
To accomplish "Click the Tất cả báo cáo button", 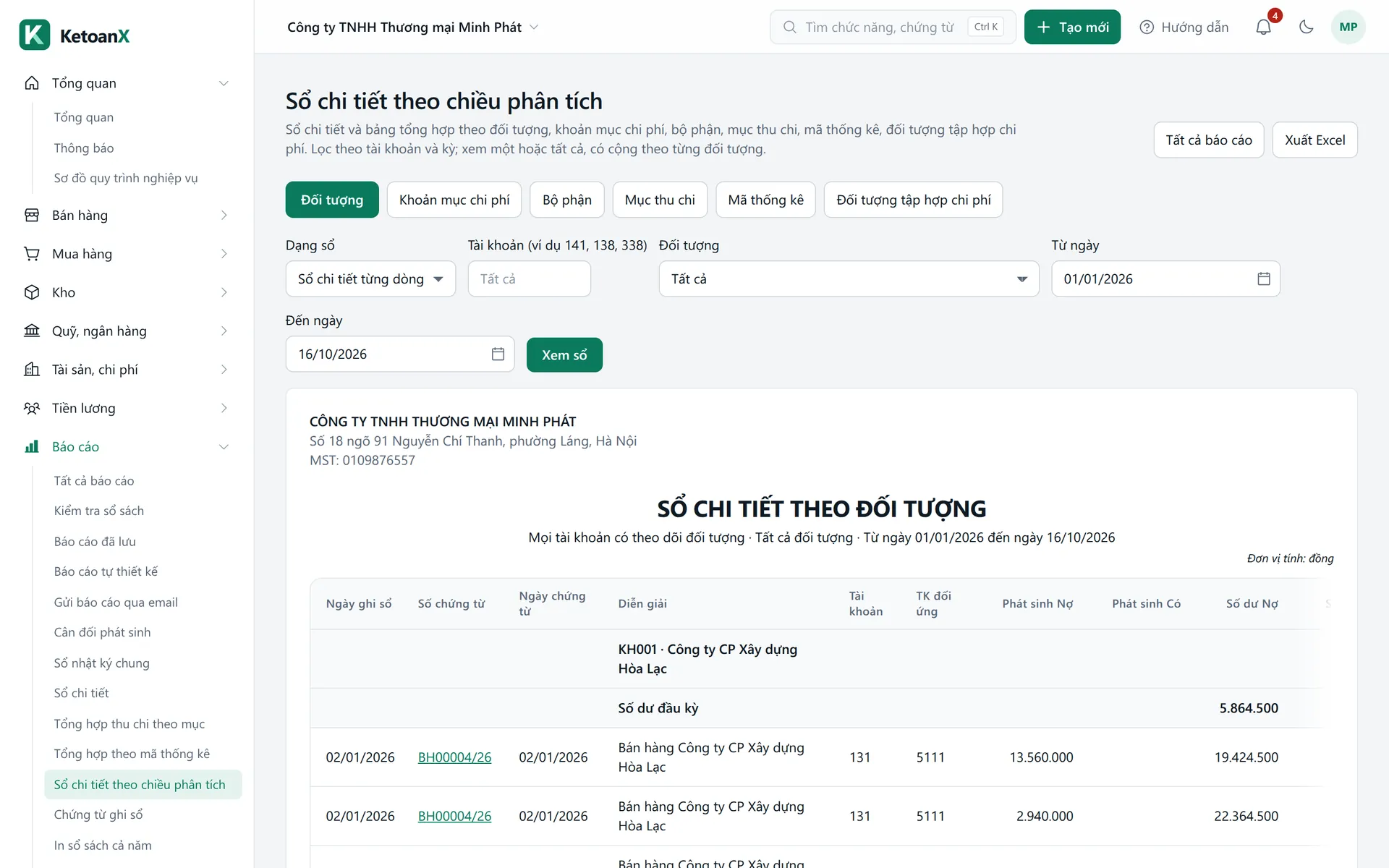I will click(x=1208, y=140).
